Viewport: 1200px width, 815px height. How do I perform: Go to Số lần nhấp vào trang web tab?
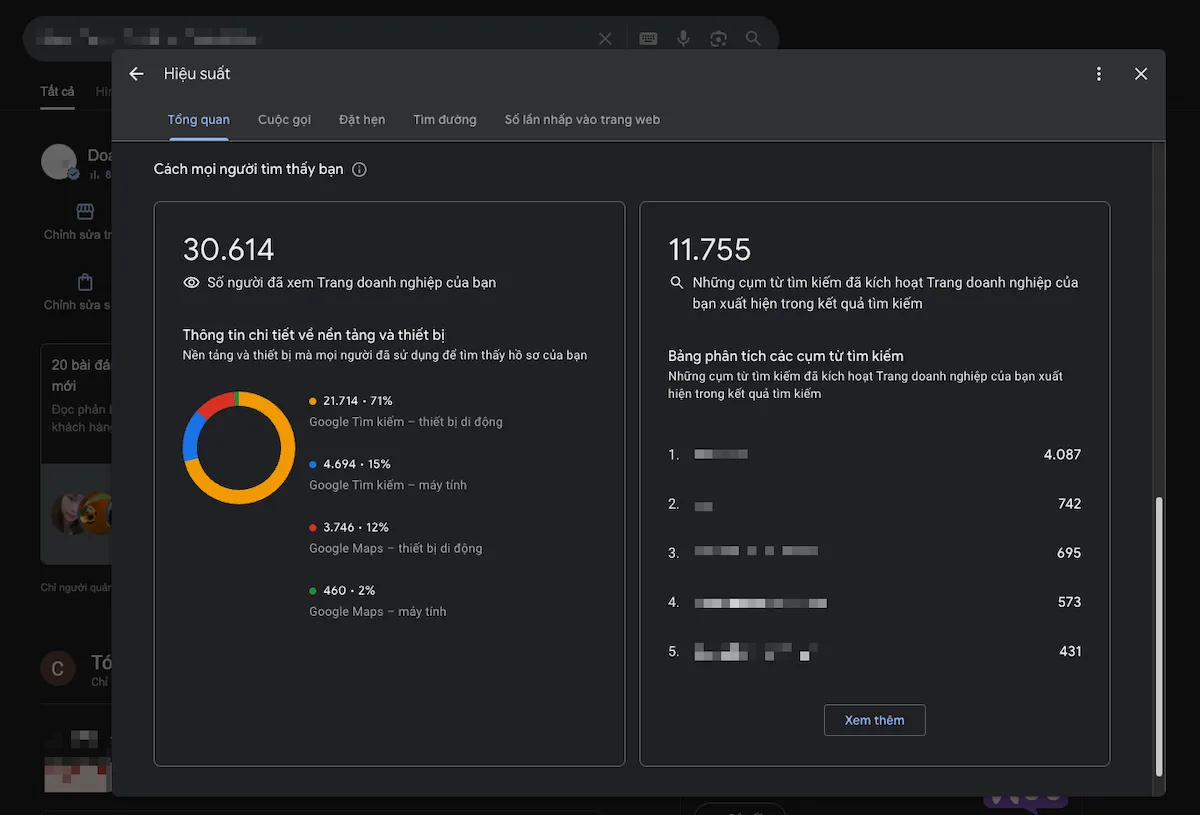tap(582, 120)
